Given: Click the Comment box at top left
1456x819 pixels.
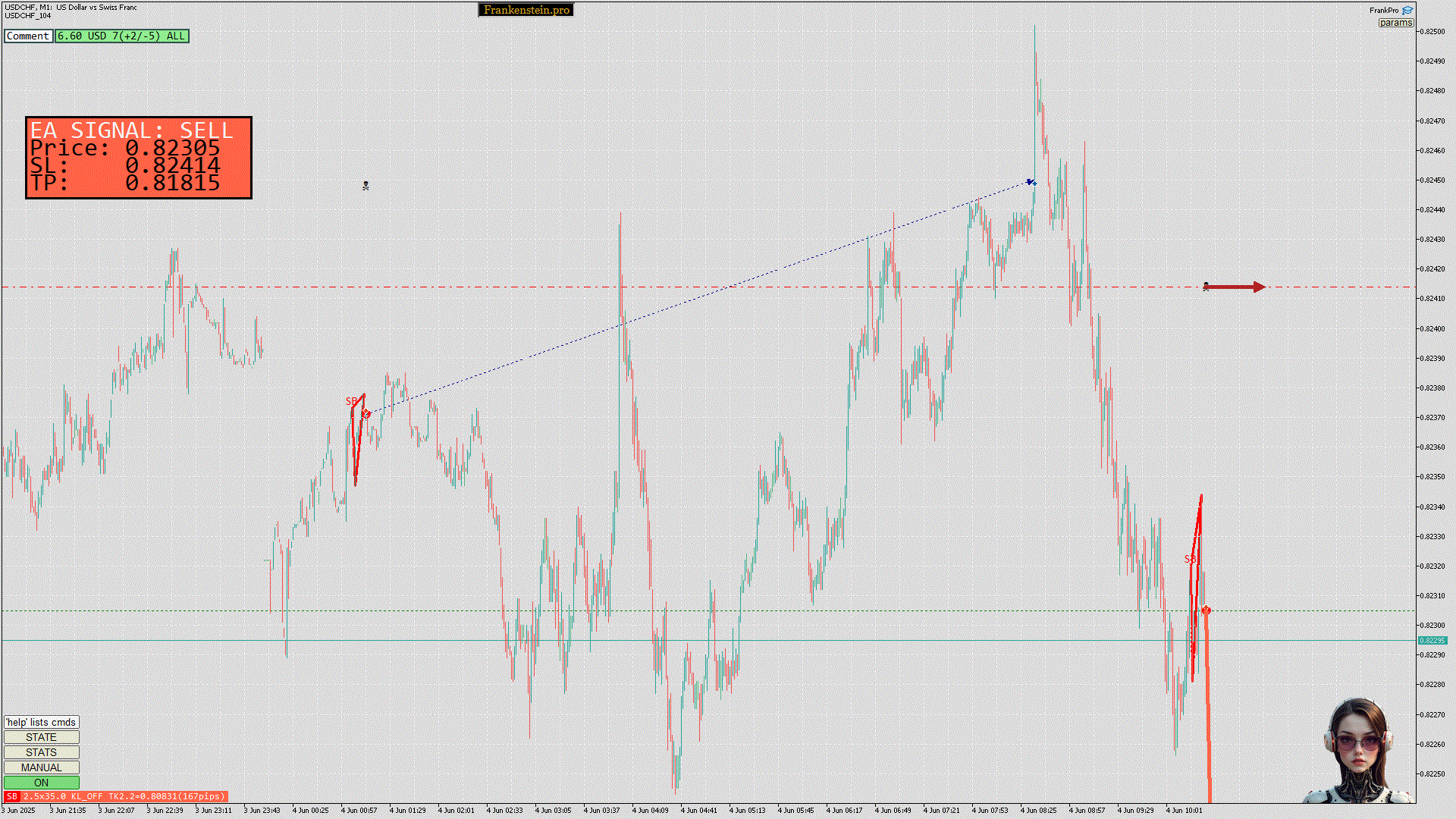Looking at the screenshot, I should pyautogui.click(x=28, y=36).
